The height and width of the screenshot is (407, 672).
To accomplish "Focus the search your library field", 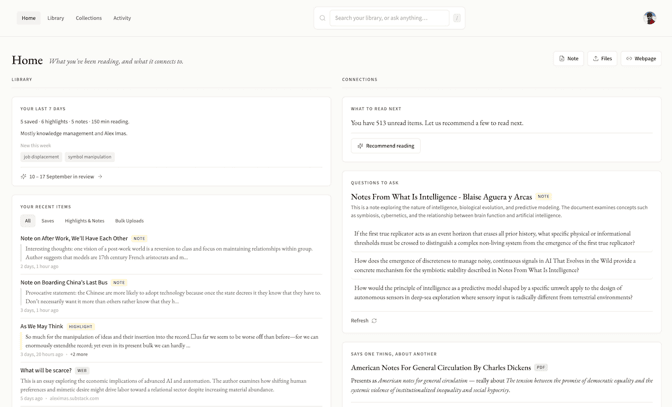I will pyautogui.click(x=389, y=18).
